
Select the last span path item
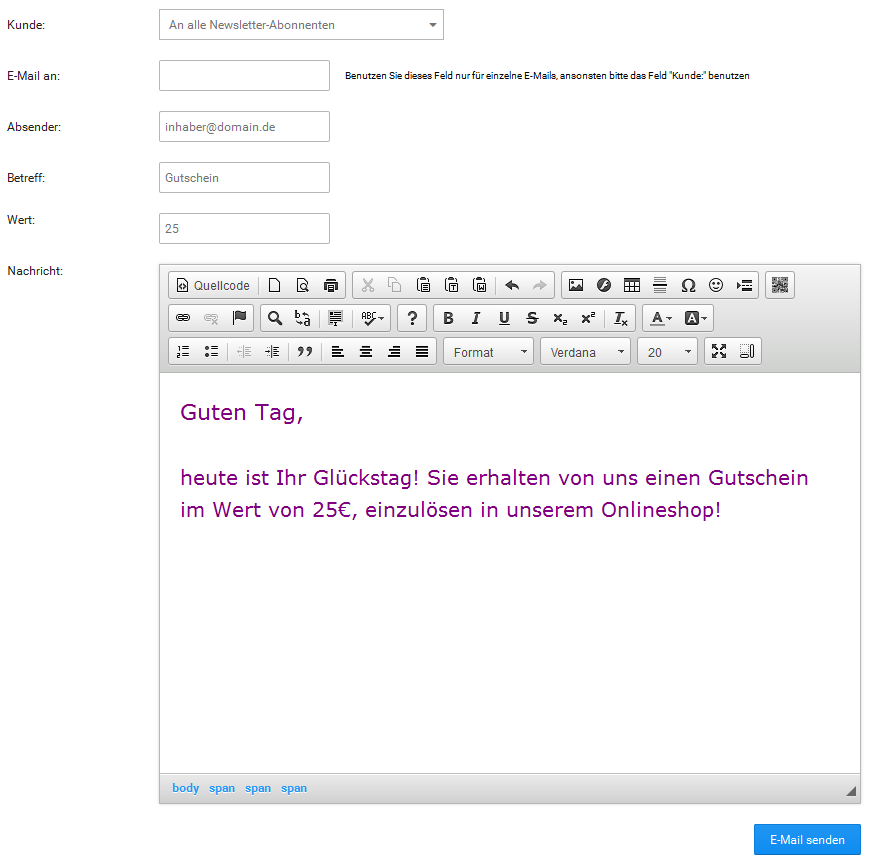(294, 788)
